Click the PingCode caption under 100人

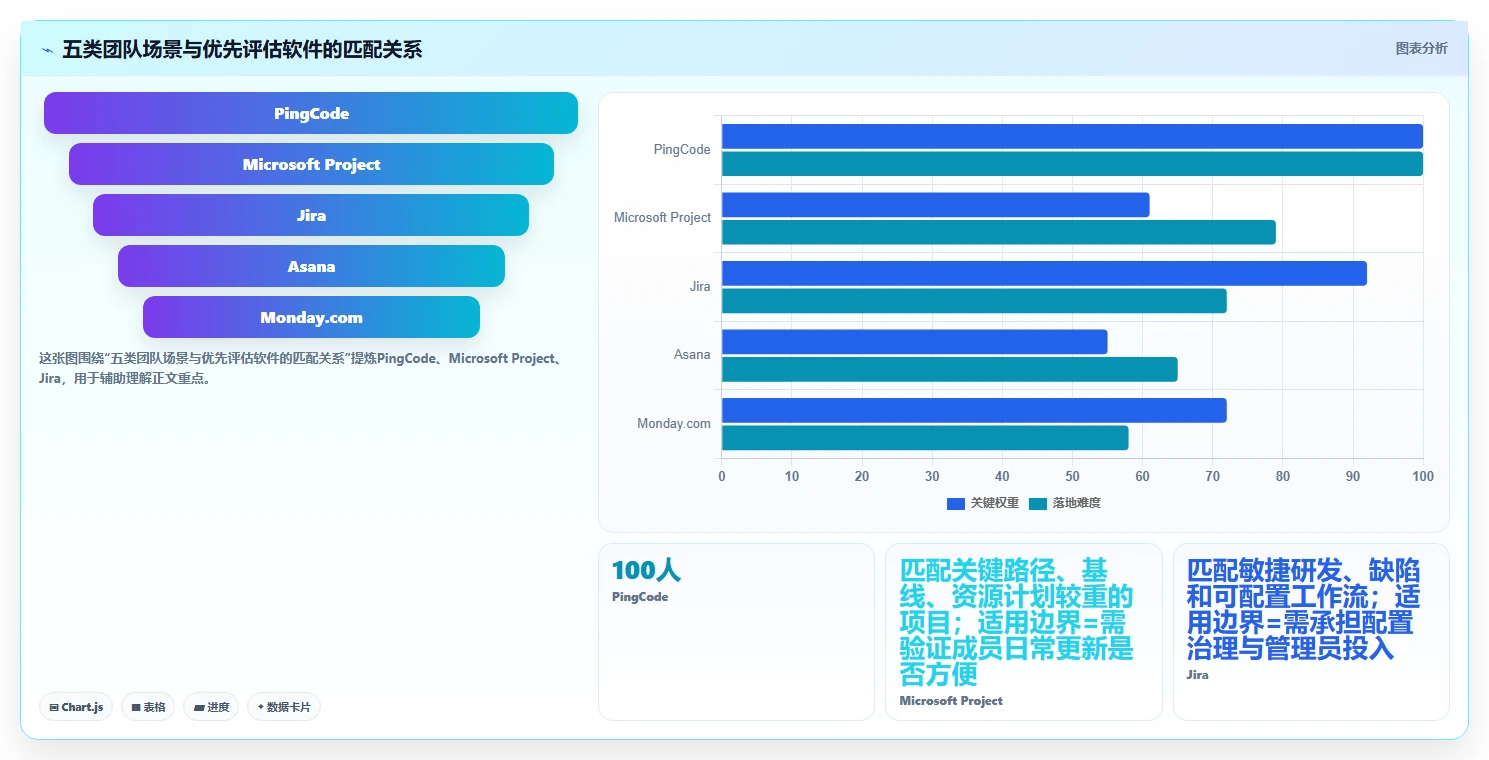click(x=640, y=597)
